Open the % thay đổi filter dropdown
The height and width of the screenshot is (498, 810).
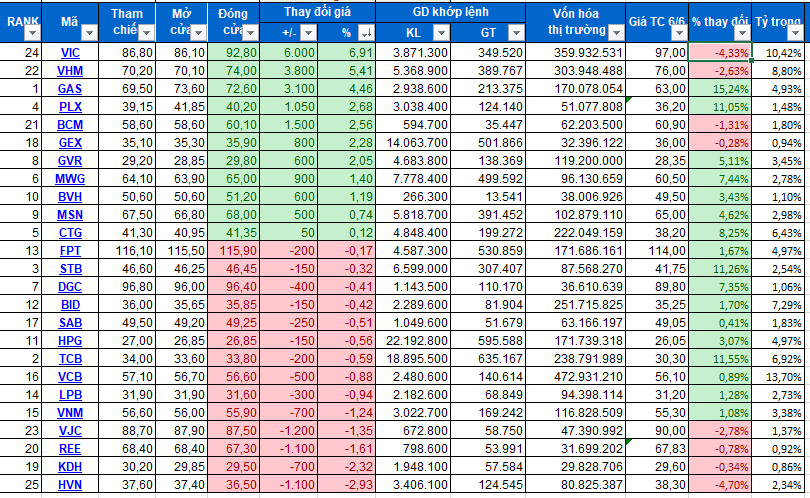tap(742, 33)
